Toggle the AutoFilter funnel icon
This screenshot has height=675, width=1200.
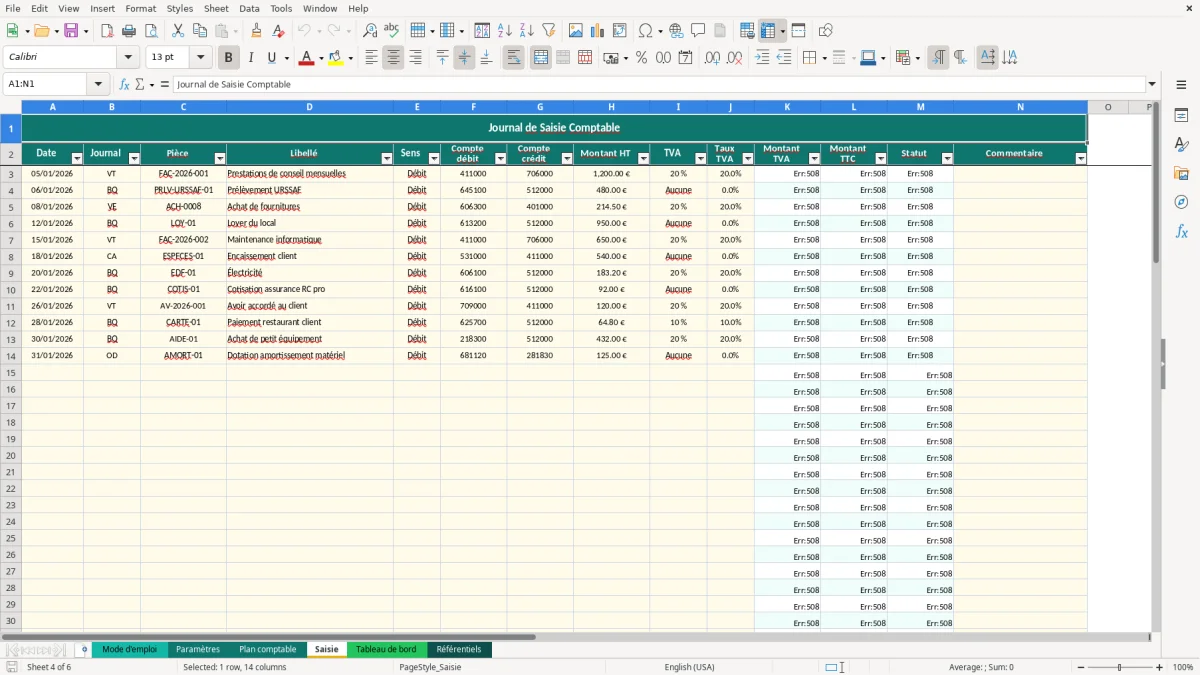tap(549, 31)
